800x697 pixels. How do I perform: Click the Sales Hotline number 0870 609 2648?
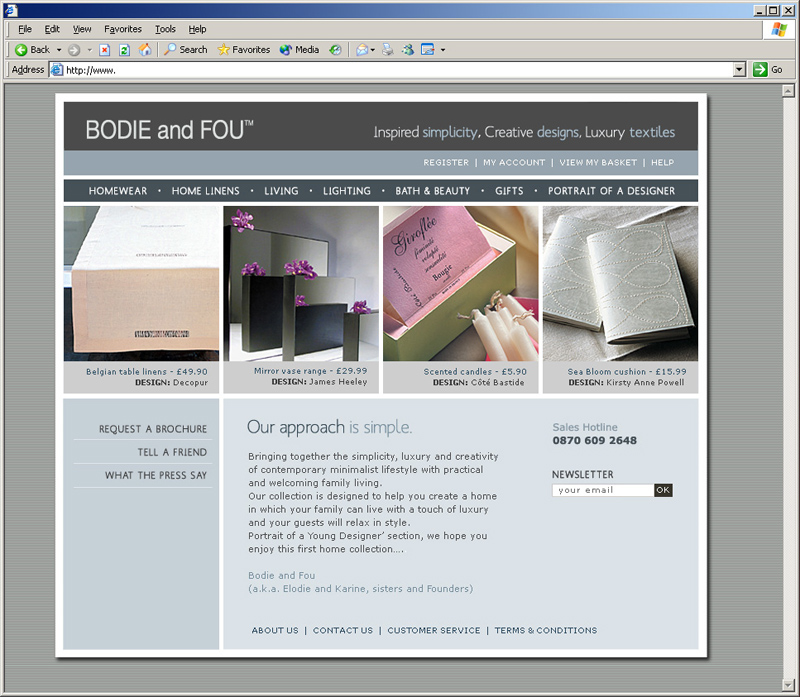coord(594,440)
